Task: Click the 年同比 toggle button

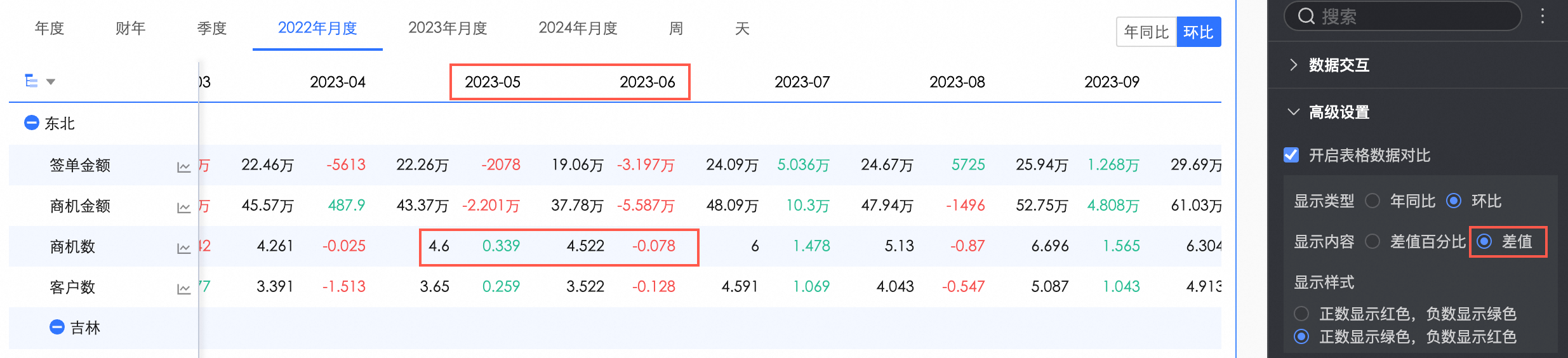Action: coord(1146,32)
